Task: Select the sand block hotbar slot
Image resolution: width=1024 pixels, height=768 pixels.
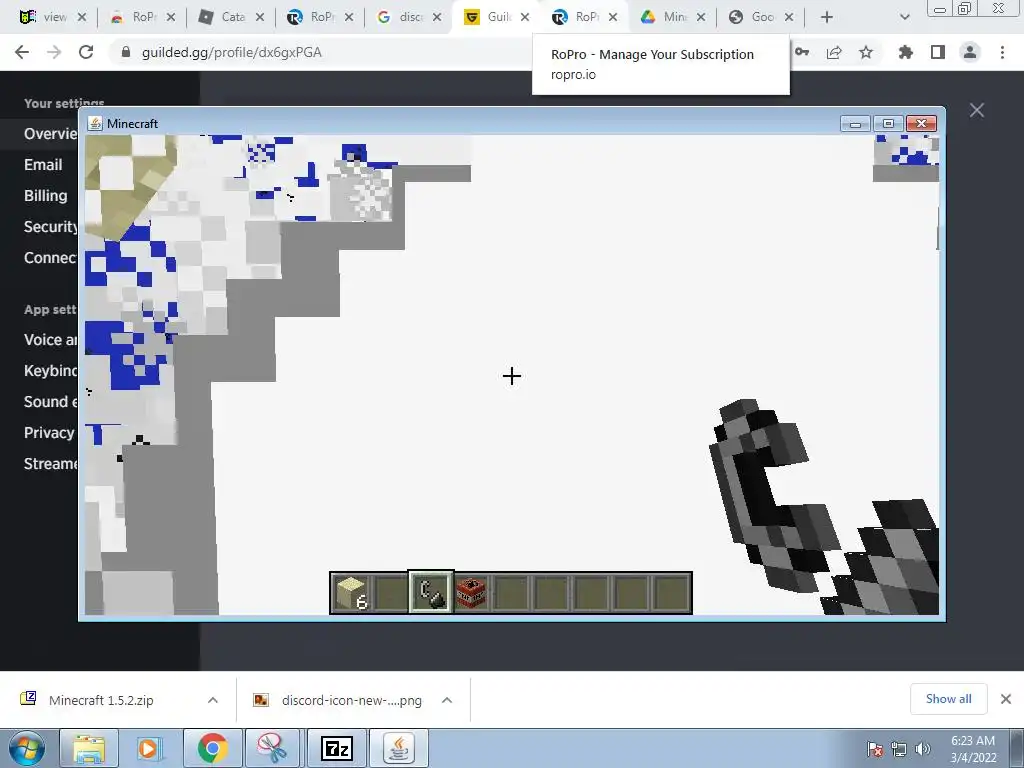Action: 351,593
